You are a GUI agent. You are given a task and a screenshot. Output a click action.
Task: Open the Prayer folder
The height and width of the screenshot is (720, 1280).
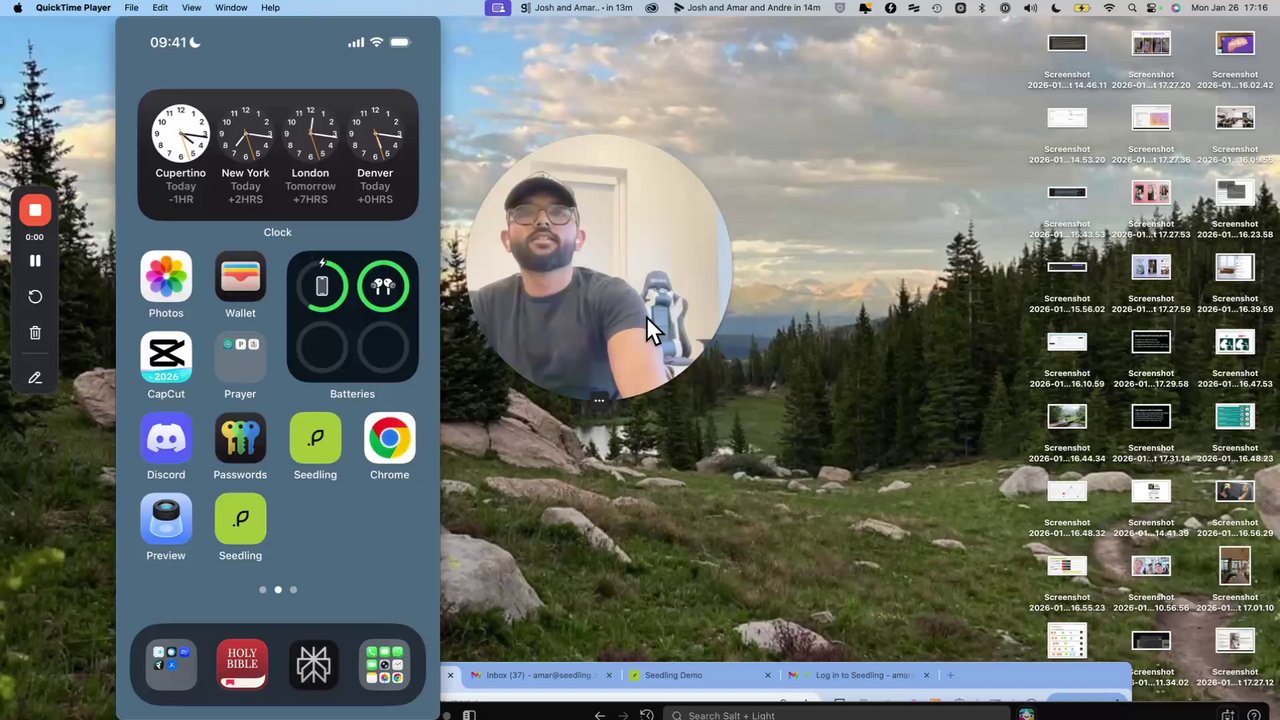pos(240,357)
